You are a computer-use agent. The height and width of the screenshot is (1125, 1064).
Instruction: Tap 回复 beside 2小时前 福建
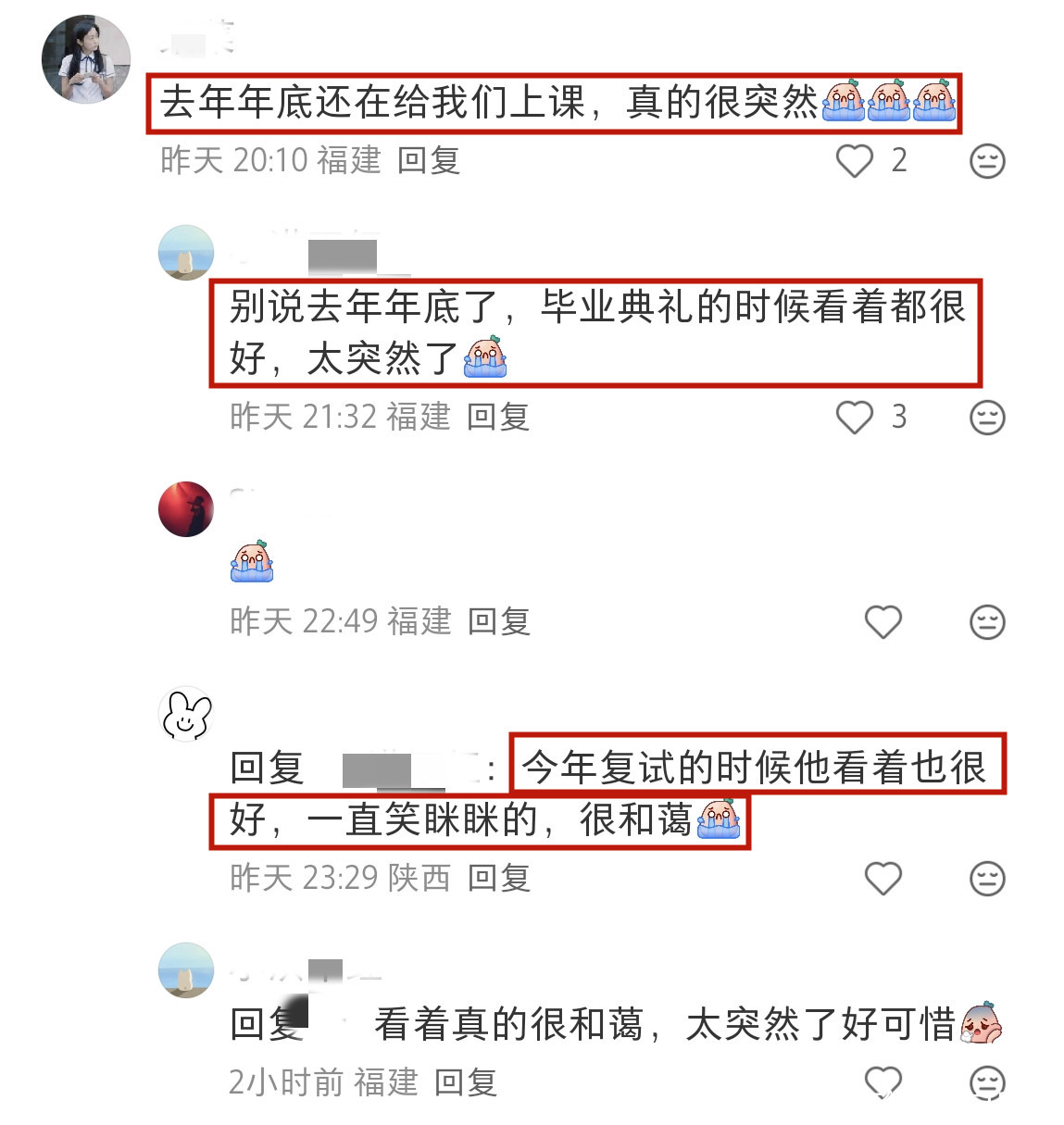pyautogui.click(x=466, y=1082)
